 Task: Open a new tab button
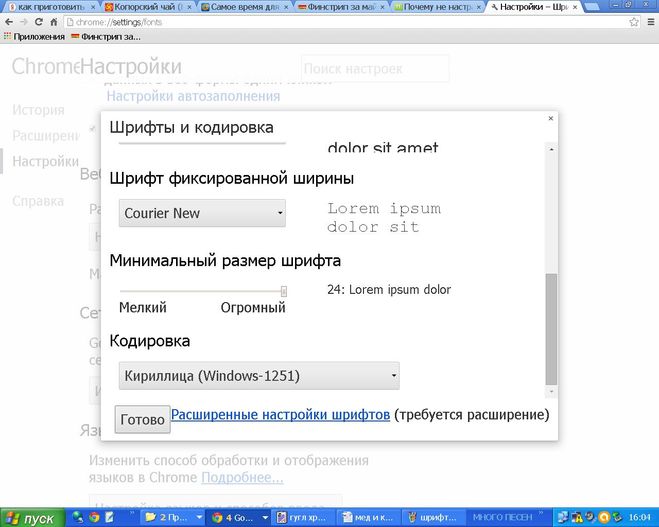tap(592, 7)
